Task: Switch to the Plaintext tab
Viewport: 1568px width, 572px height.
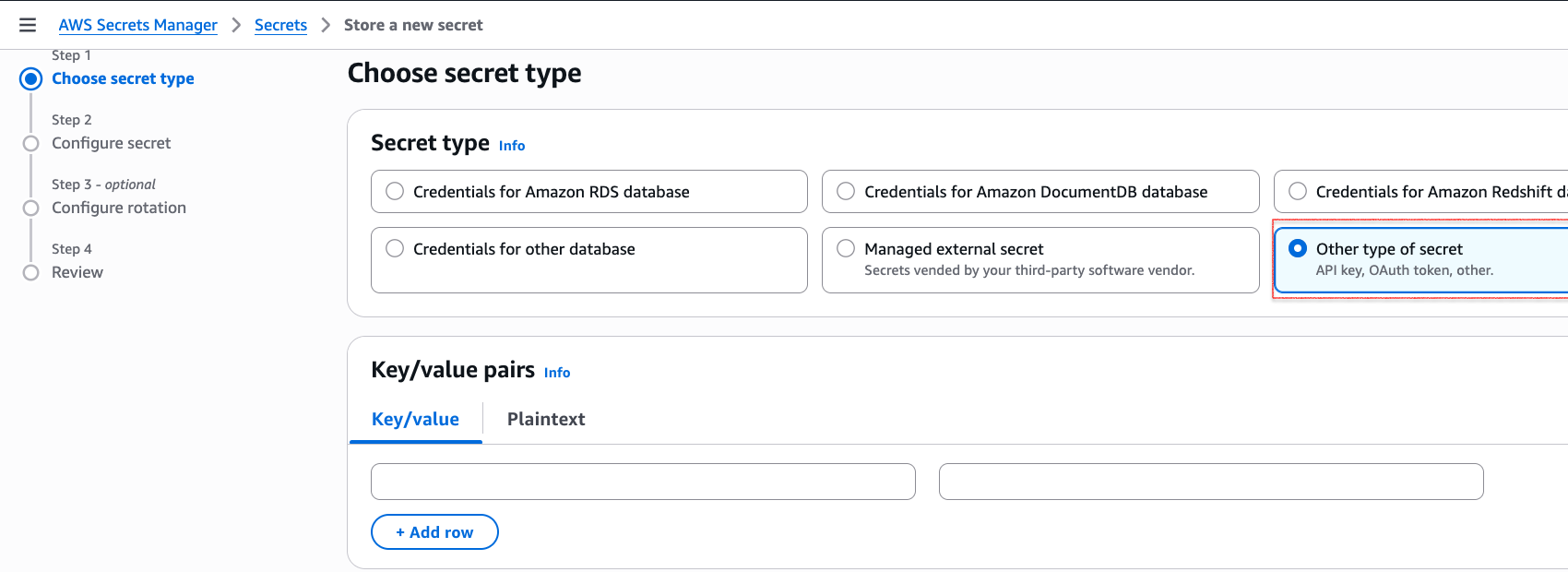Action: (x=546, y=419)
